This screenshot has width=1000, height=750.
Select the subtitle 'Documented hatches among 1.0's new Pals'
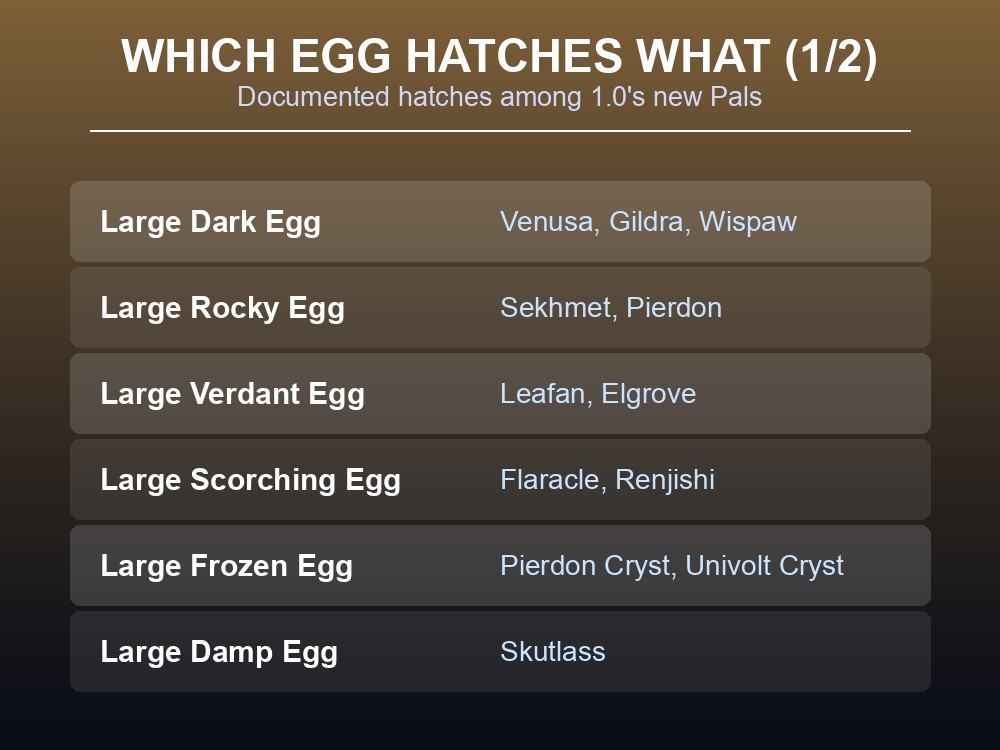point(499,97)
